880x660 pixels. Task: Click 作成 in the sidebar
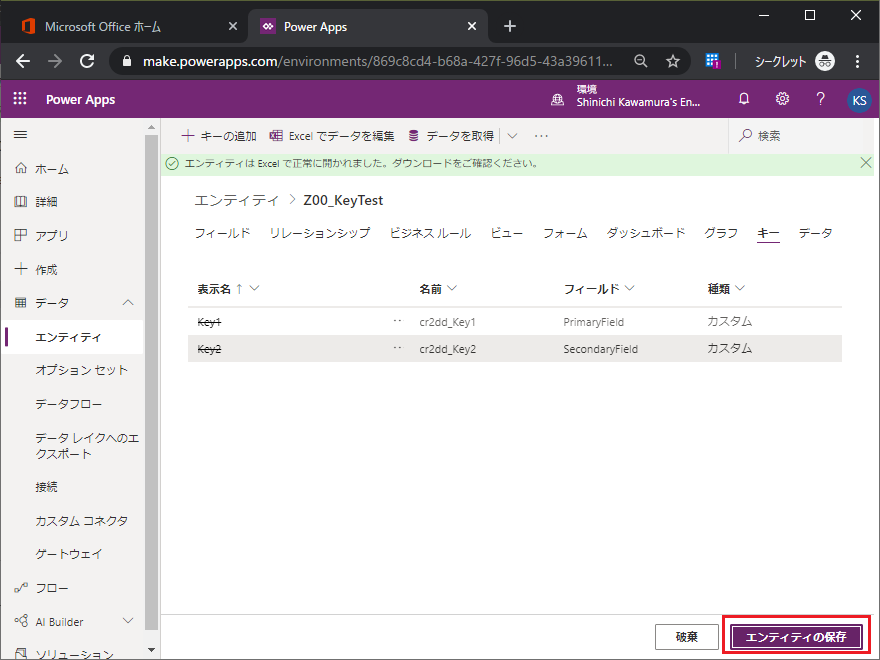coord(46,269)
